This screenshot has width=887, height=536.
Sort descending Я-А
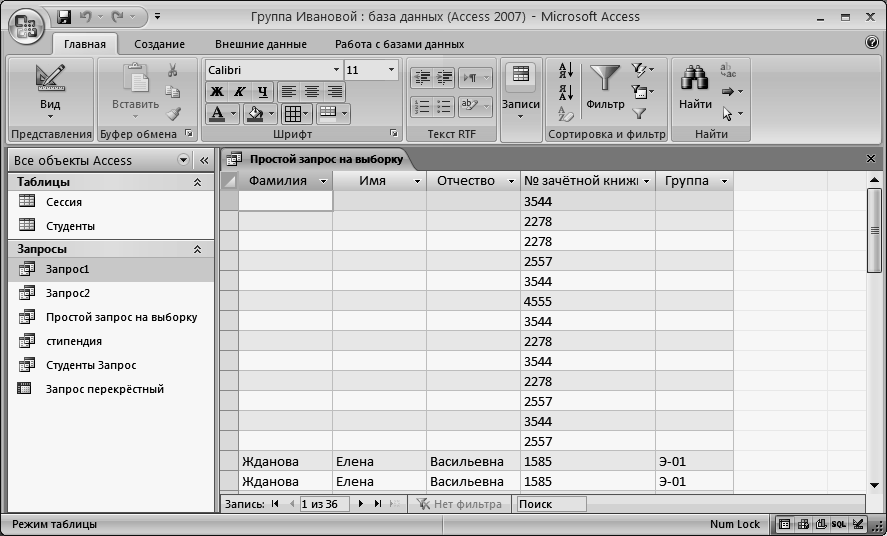coord(566,92)
